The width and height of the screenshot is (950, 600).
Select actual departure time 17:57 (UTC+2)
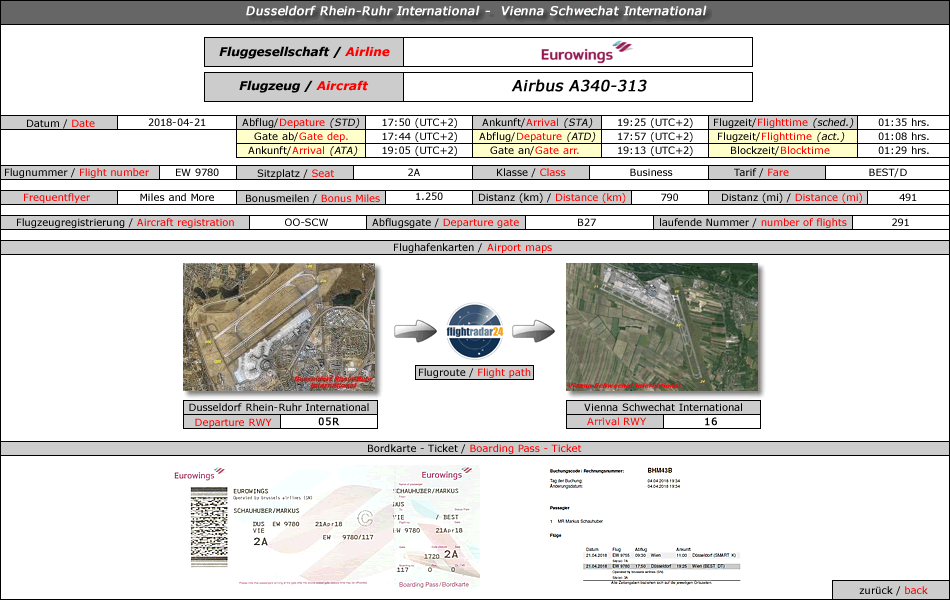coord(655,136)
